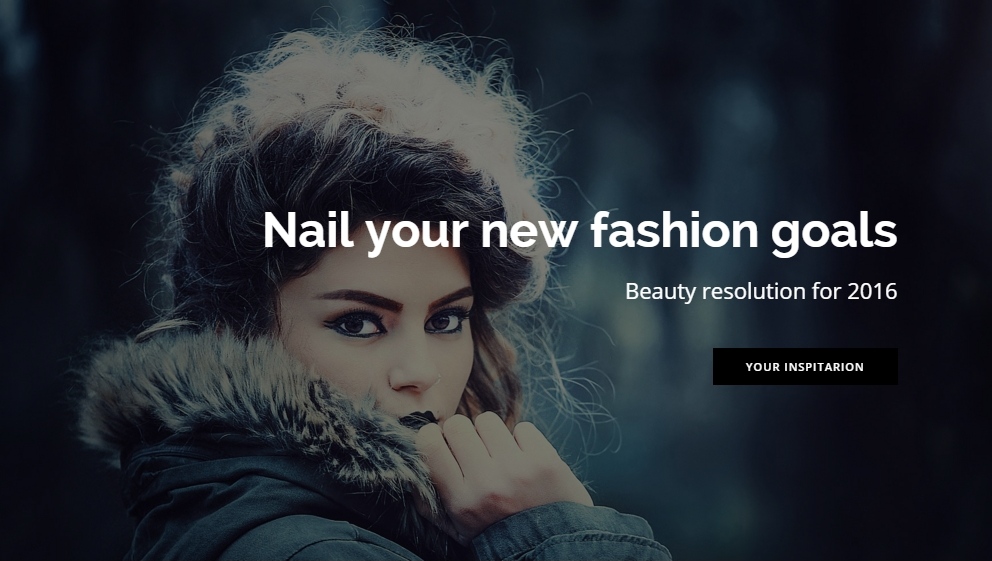Select the 'Nail your new fashion goals' headline
The image size is (992, 561).
tap(580, 231)
